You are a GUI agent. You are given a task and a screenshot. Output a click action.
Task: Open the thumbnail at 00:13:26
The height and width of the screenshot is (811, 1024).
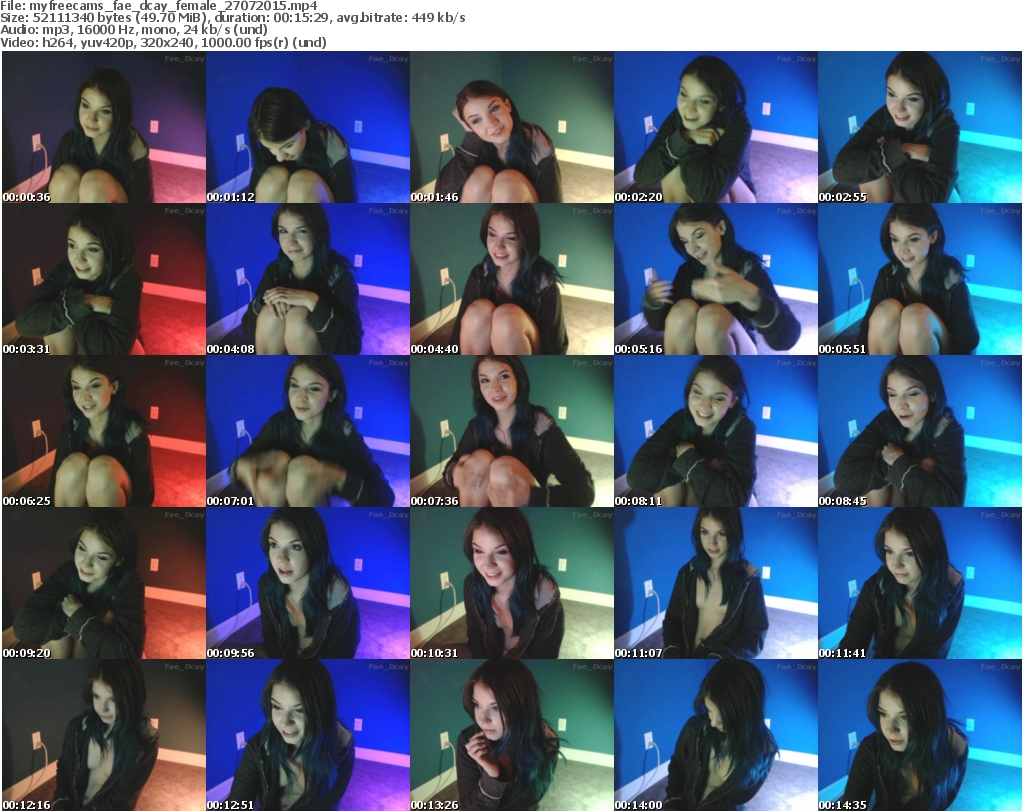(511, 735)
